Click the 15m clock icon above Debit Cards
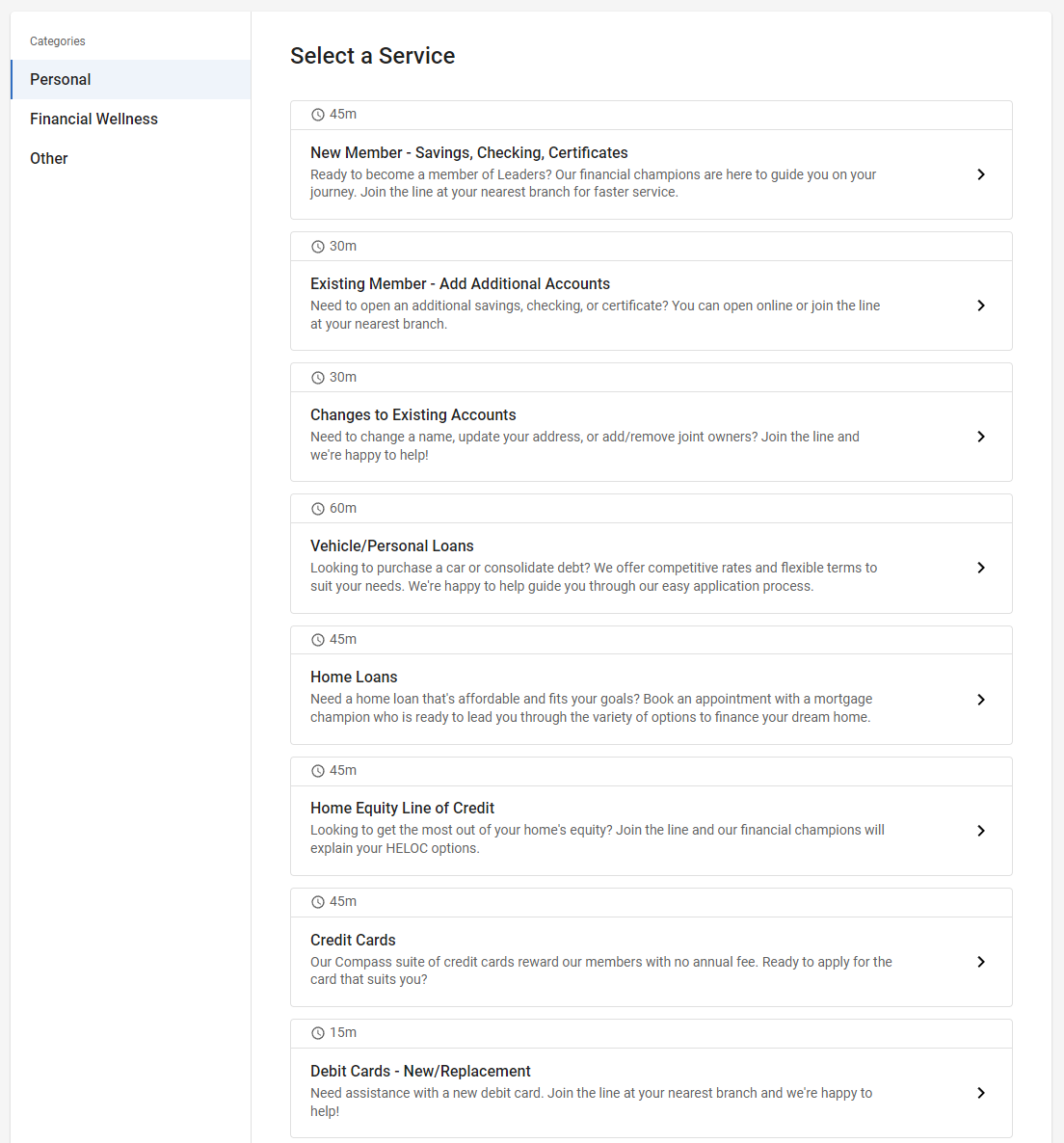1064x1143 pixels. pyautogui.click(x=318, y=1033)
